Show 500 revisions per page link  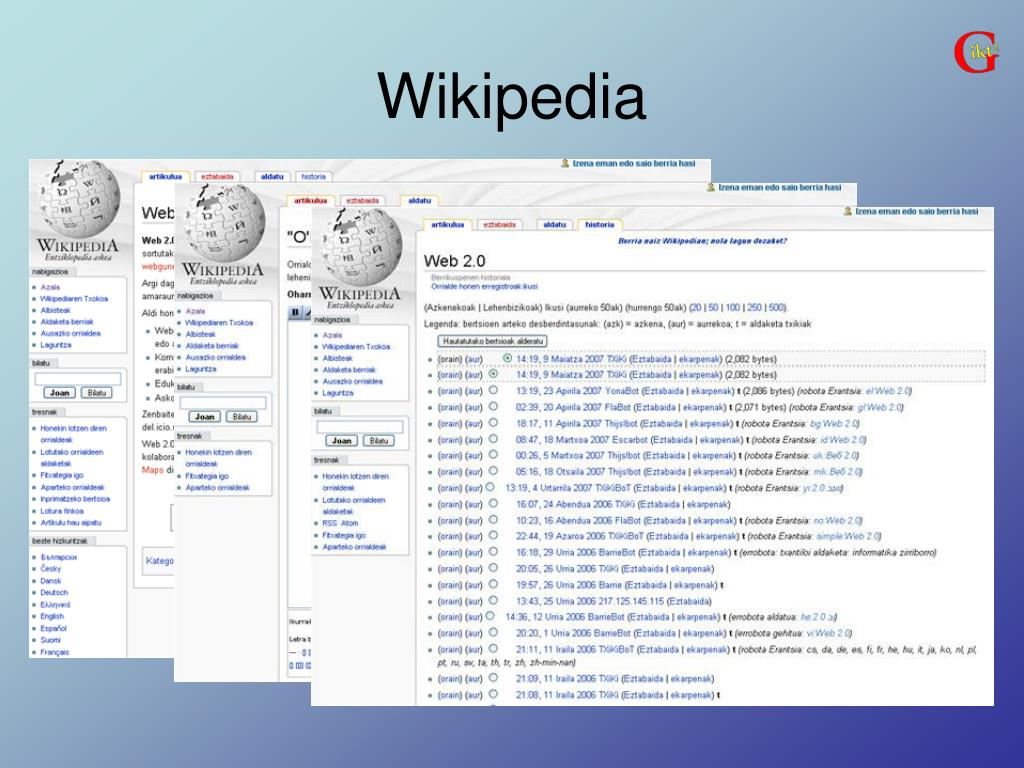coord(776,308)
